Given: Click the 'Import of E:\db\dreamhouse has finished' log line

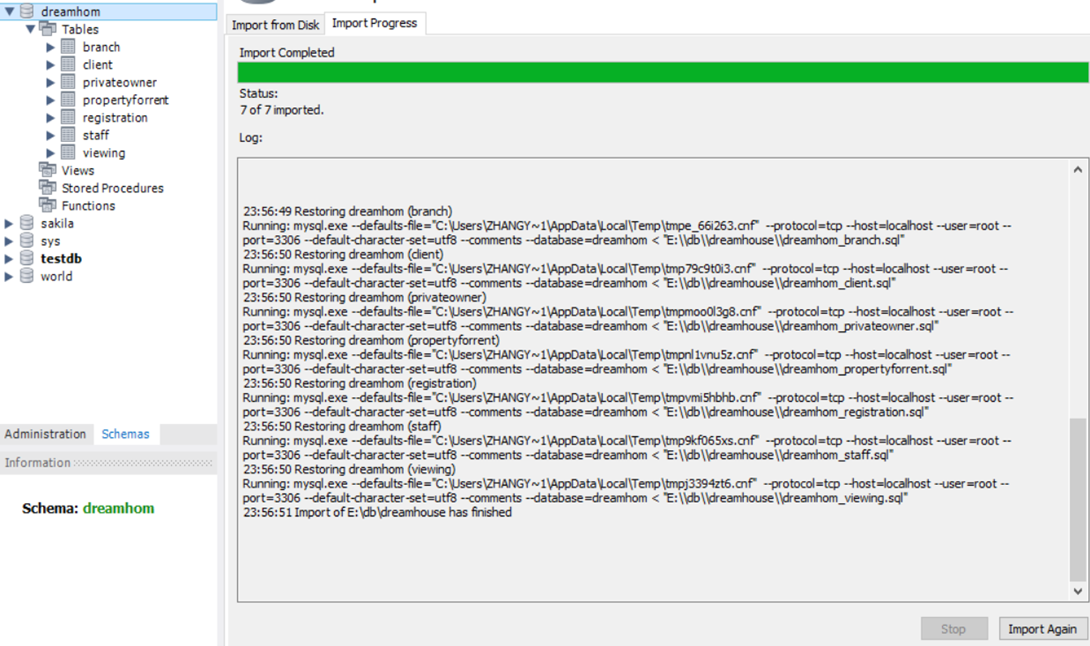Looking at the screenshot, I should 377,512.
